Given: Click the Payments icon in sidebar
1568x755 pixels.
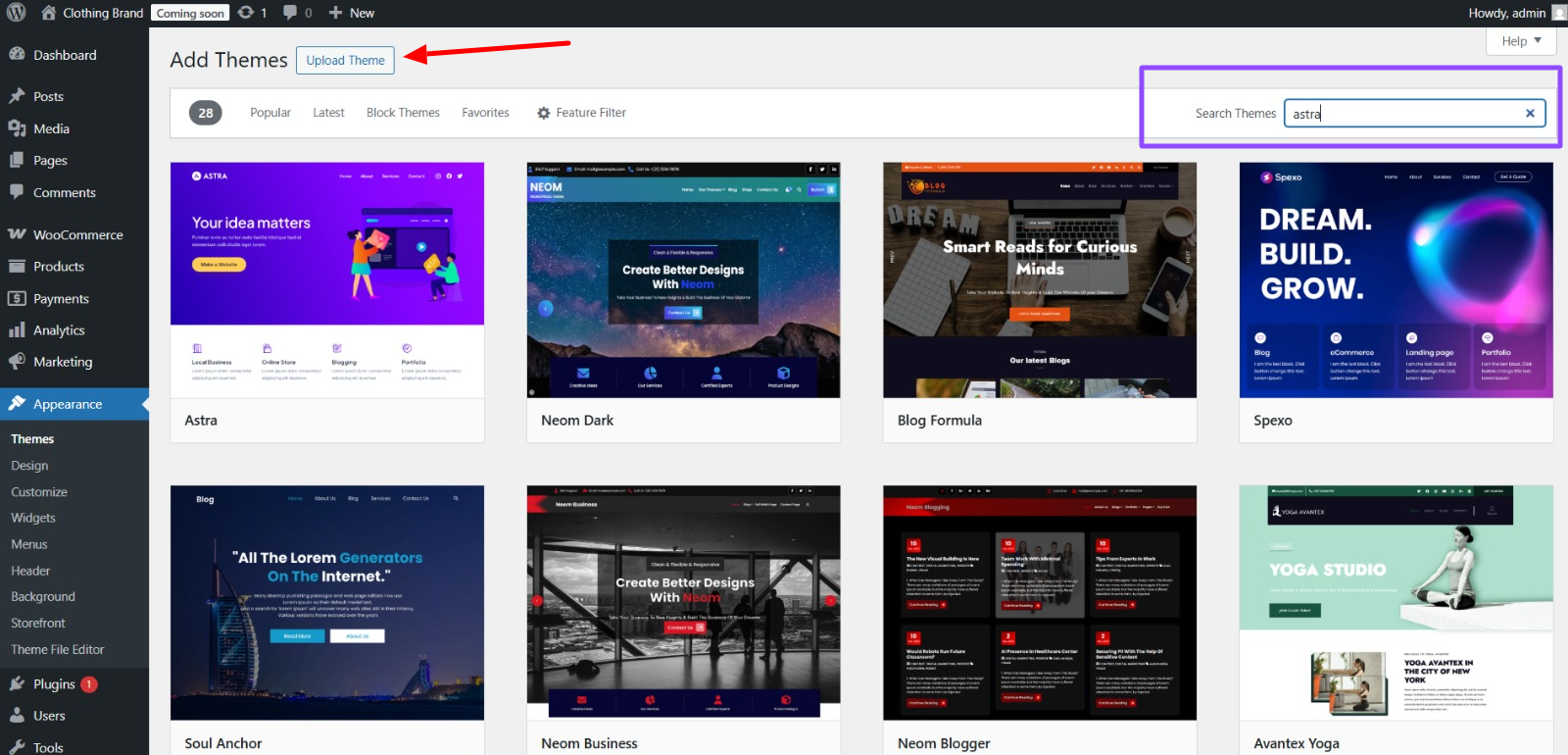Looking at the screenshot, I should 17,298.
